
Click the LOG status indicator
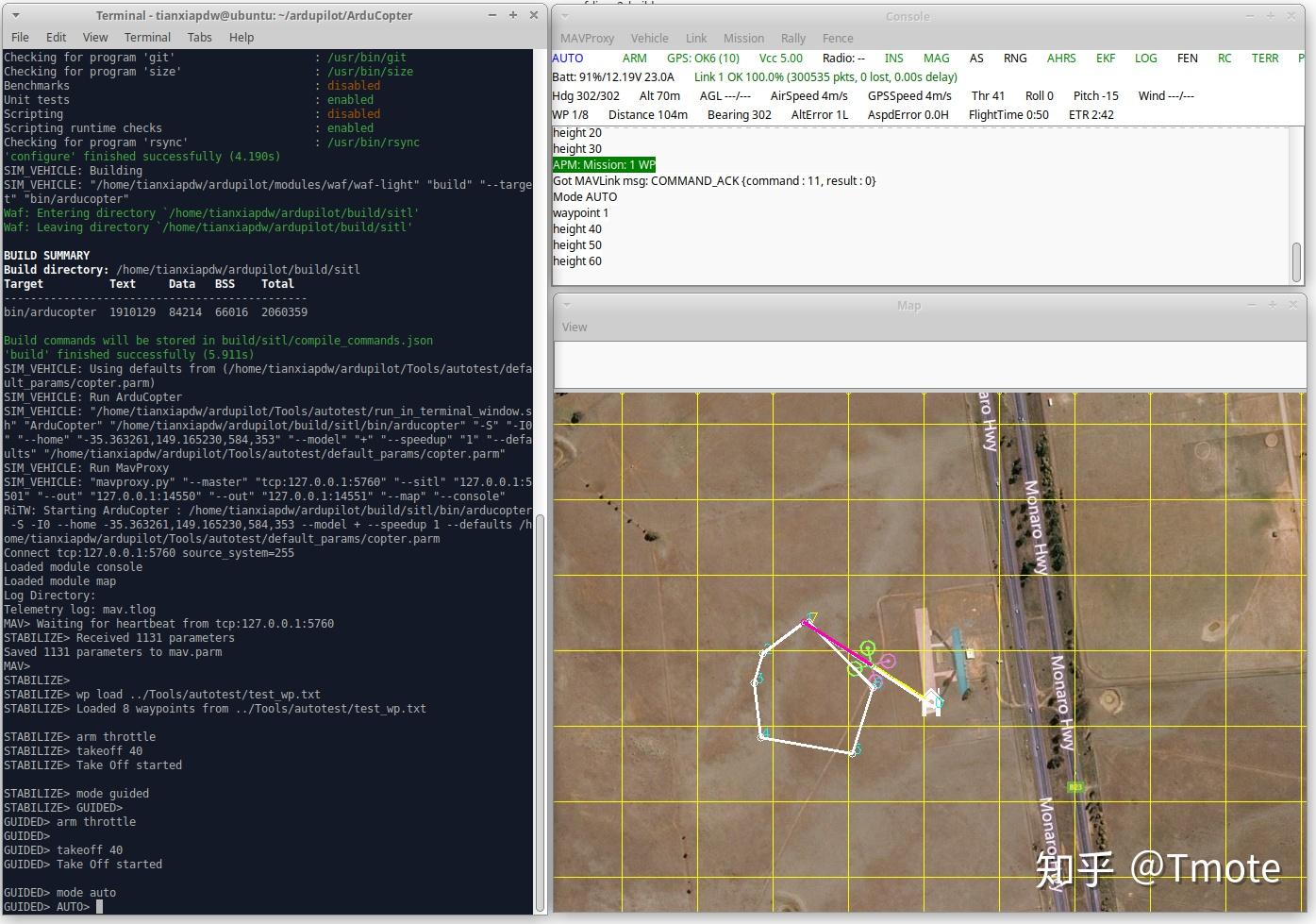tap(1145, 58)
